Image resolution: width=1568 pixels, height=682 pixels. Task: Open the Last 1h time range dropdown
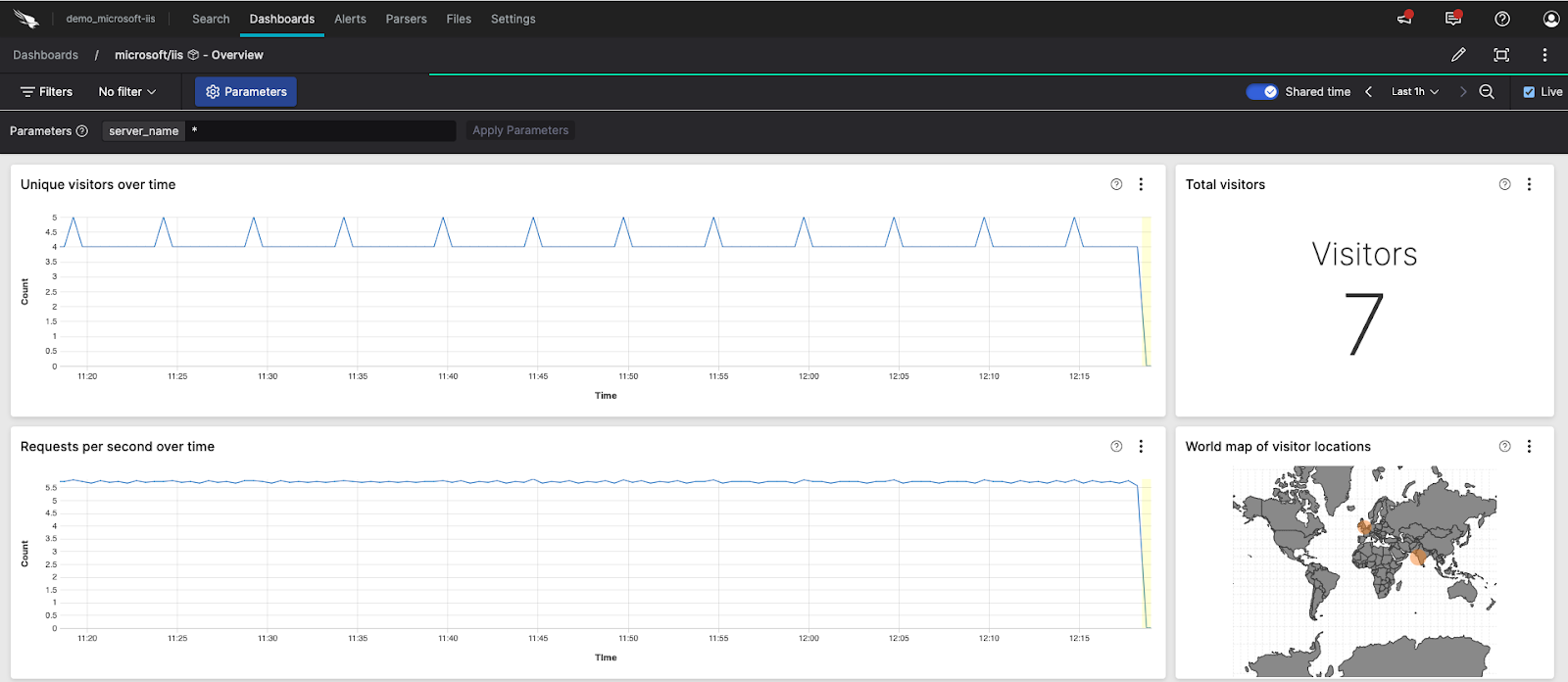point(1415,91)
